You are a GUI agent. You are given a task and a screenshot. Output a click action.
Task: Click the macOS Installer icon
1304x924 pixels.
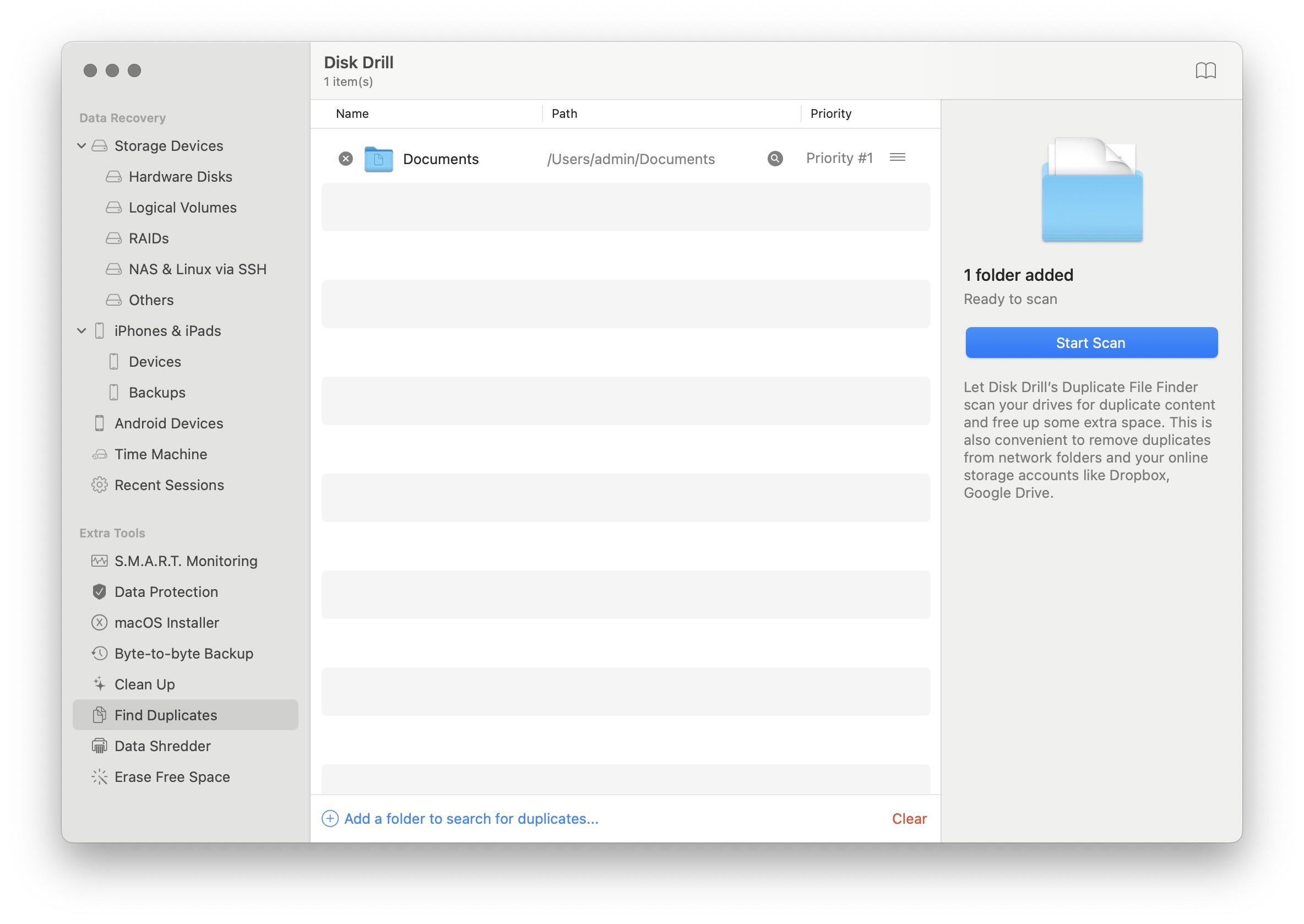(100, 622)
